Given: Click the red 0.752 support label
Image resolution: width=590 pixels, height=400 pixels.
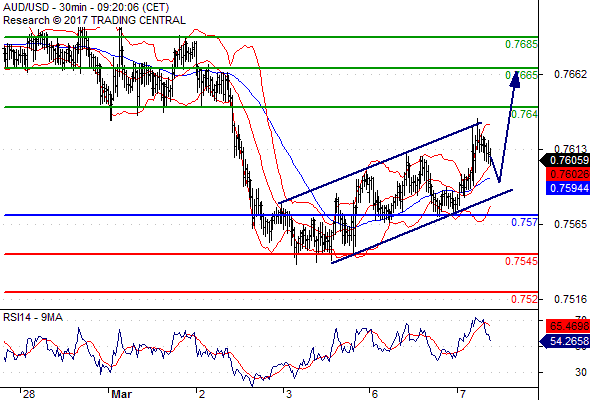Looking at the screenshot, I should [x=525, y=299].
